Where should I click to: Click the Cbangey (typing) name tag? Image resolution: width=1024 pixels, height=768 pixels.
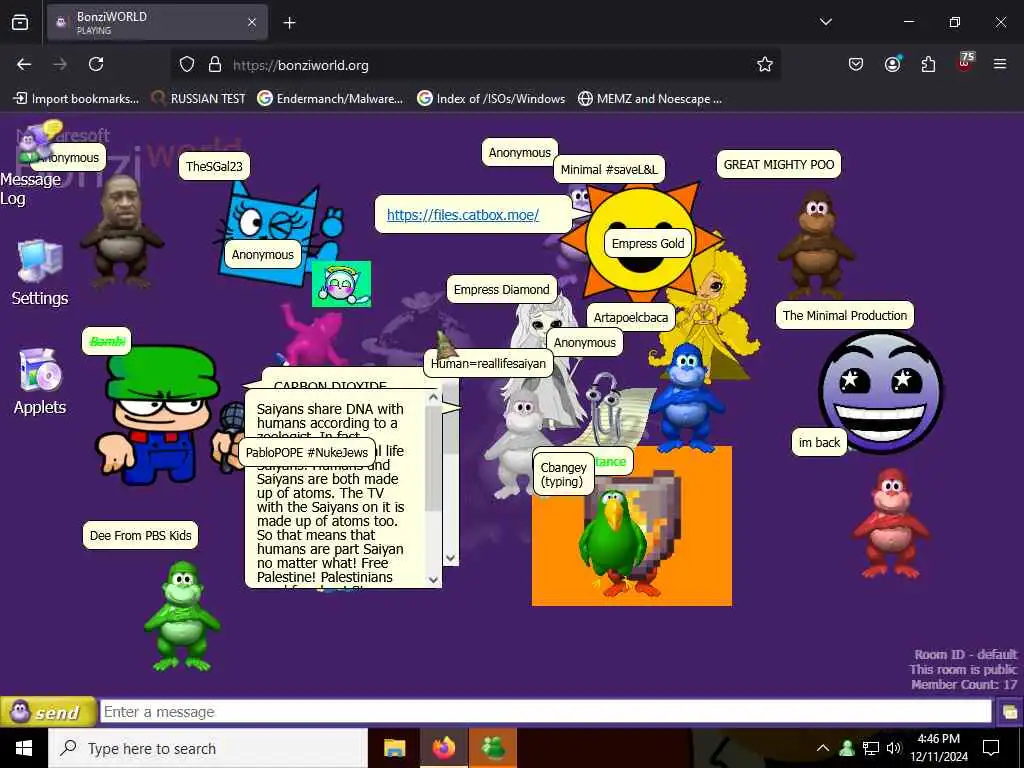coord(563,474)
